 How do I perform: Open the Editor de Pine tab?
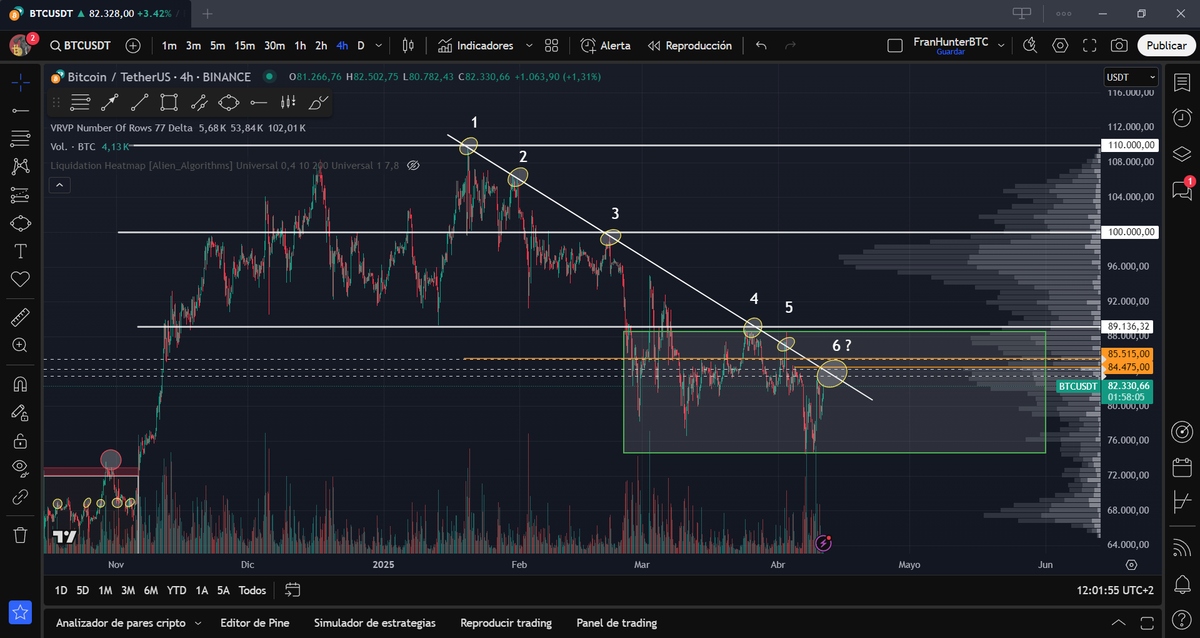tap(254, 623)
